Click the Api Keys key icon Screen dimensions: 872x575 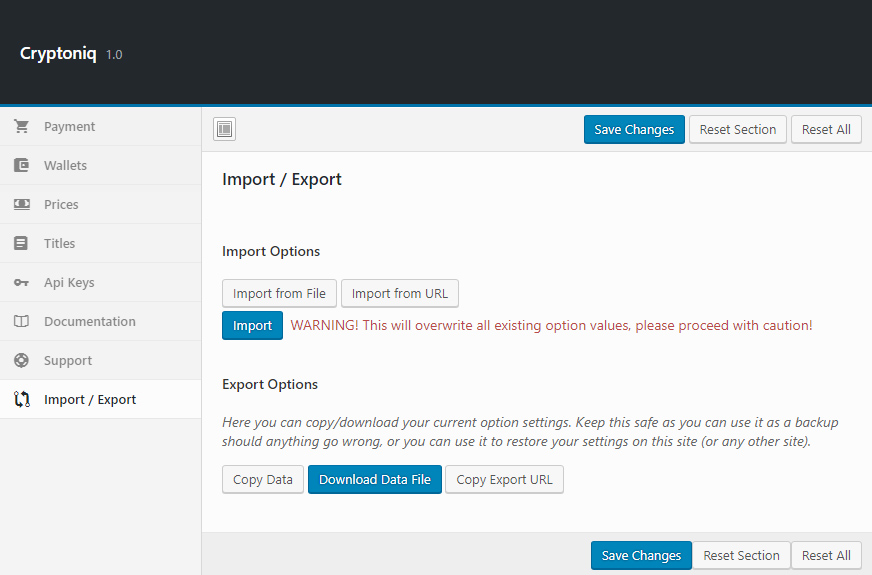(x=21, y=283)
